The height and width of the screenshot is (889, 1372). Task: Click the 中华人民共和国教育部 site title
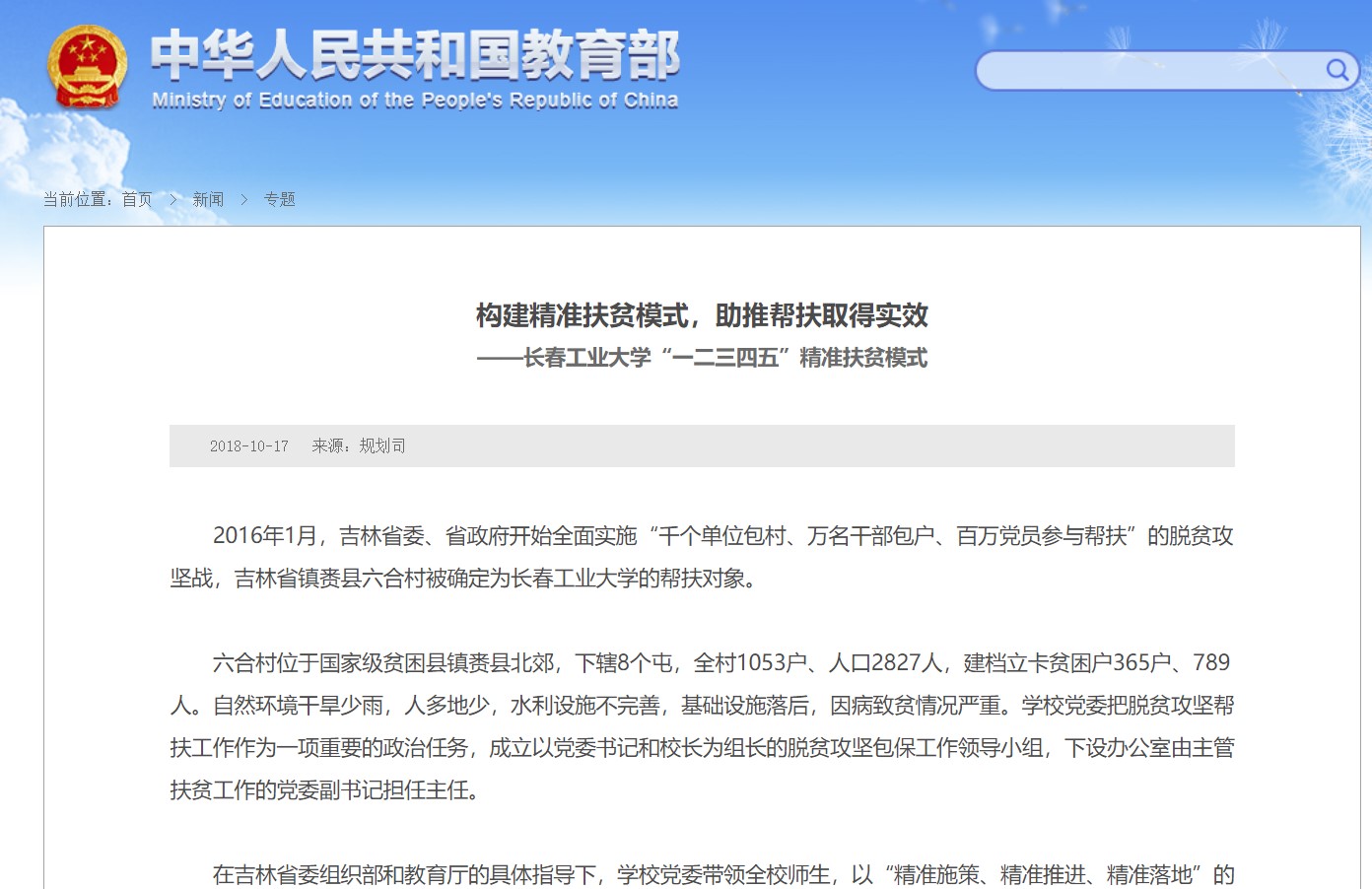tap(414, 54)
